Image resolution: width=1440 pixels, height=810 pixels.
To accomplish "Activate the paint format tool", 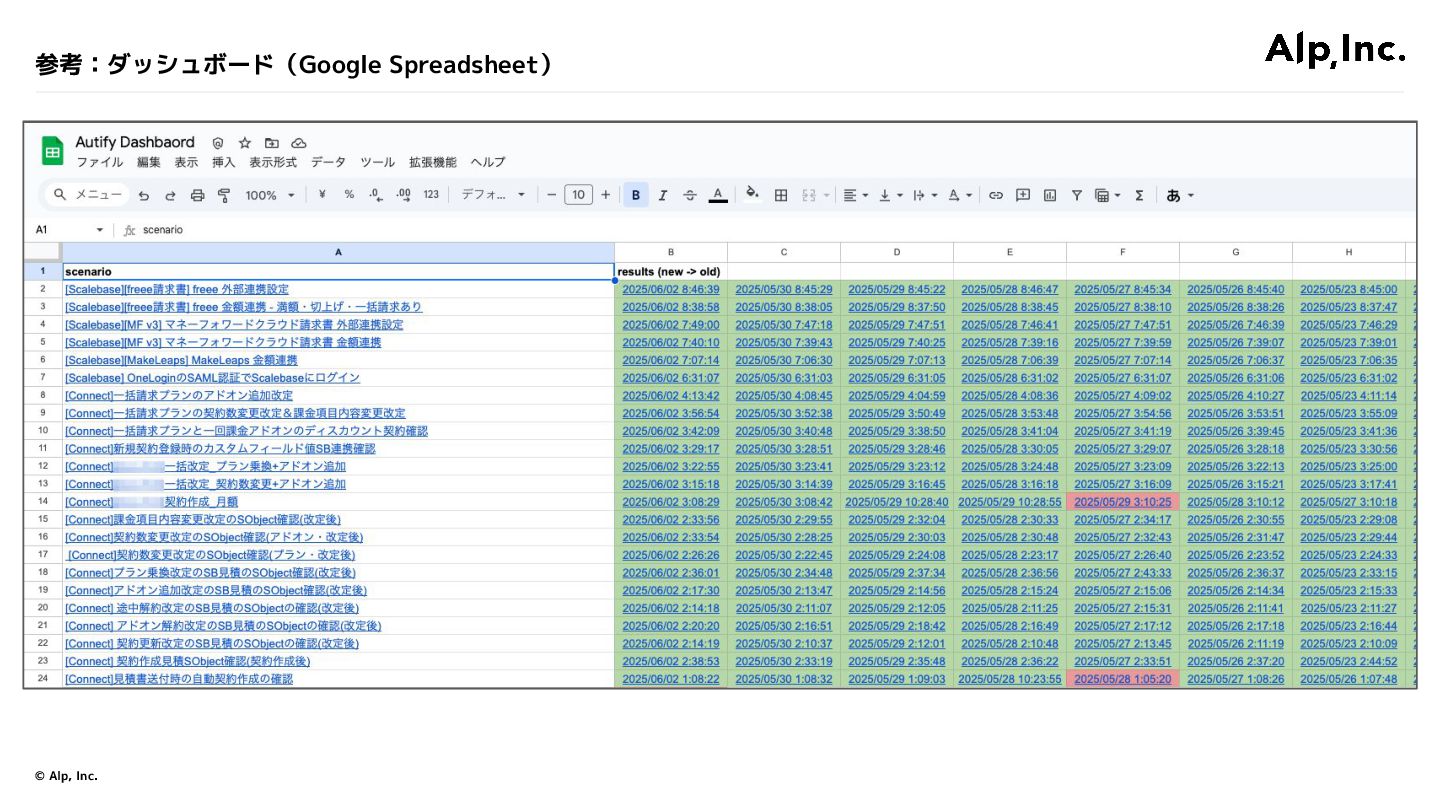I will tap(223, 196).
